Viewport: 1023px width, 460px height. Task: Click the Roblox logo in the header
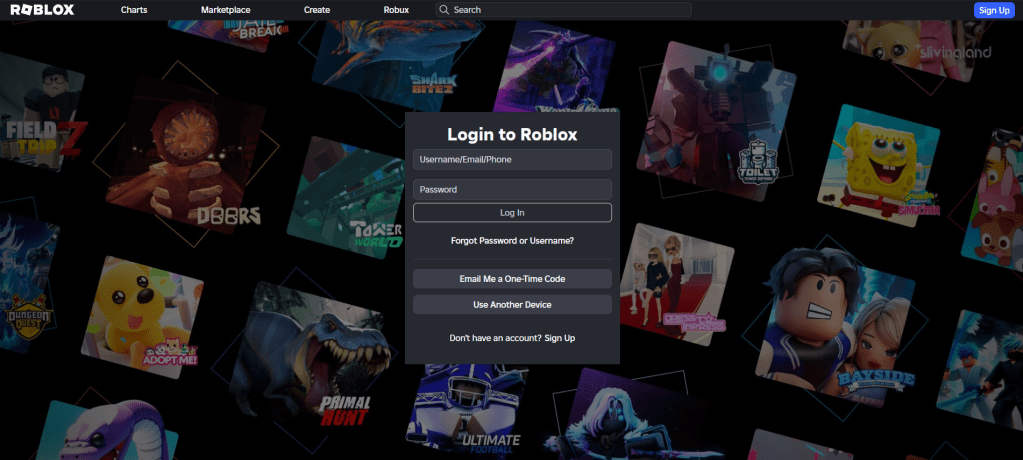[42, 10]
